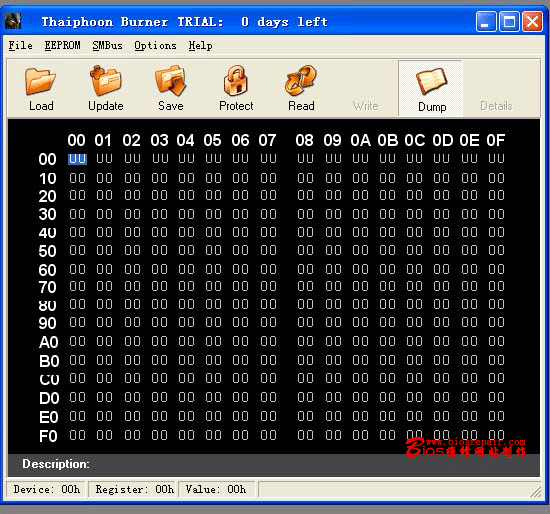Select byte at row B0 column 0B
This screenshot has height=514, width=550.
(x=387, y=360)
